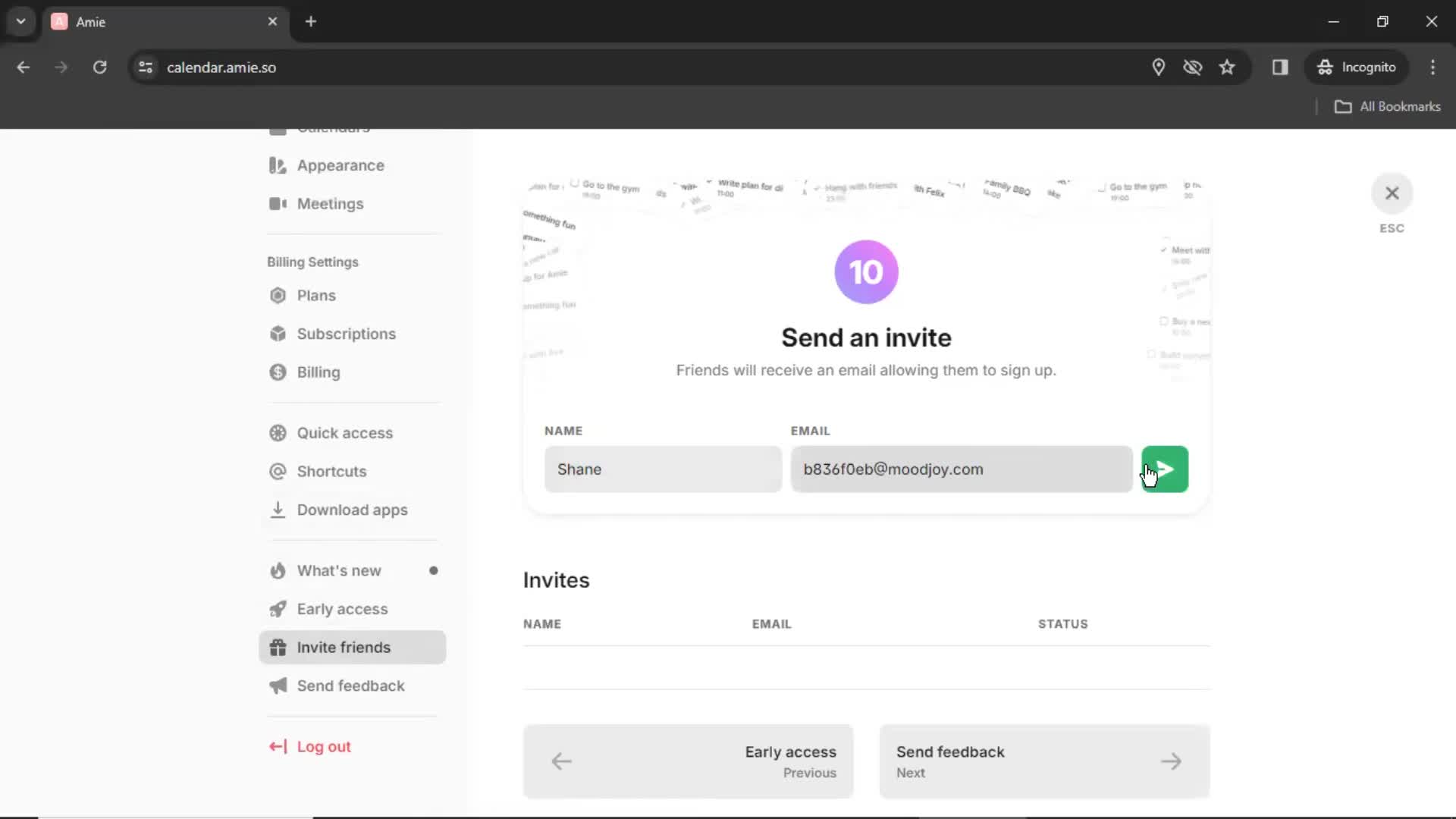Click in the NAME input field

(661, 469)
